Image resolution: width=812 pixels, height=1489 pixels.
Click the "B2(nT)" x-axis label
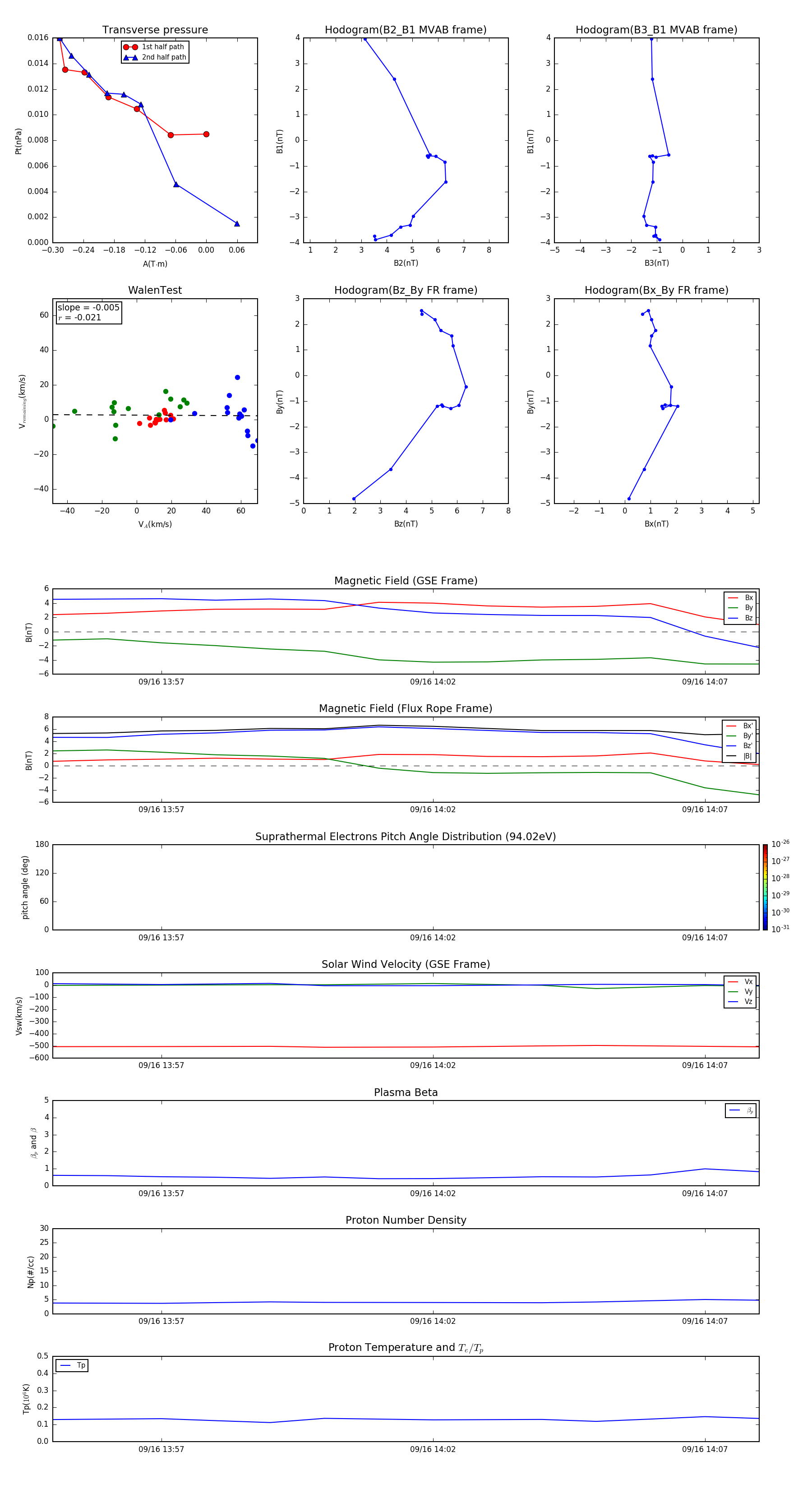click(x=406, y=264)
